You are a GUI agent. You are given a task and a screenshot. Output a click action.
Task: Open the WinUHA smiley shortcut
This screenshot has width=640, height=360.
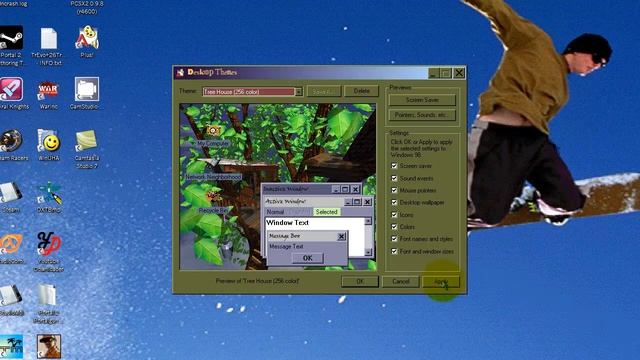pos(49,141)
